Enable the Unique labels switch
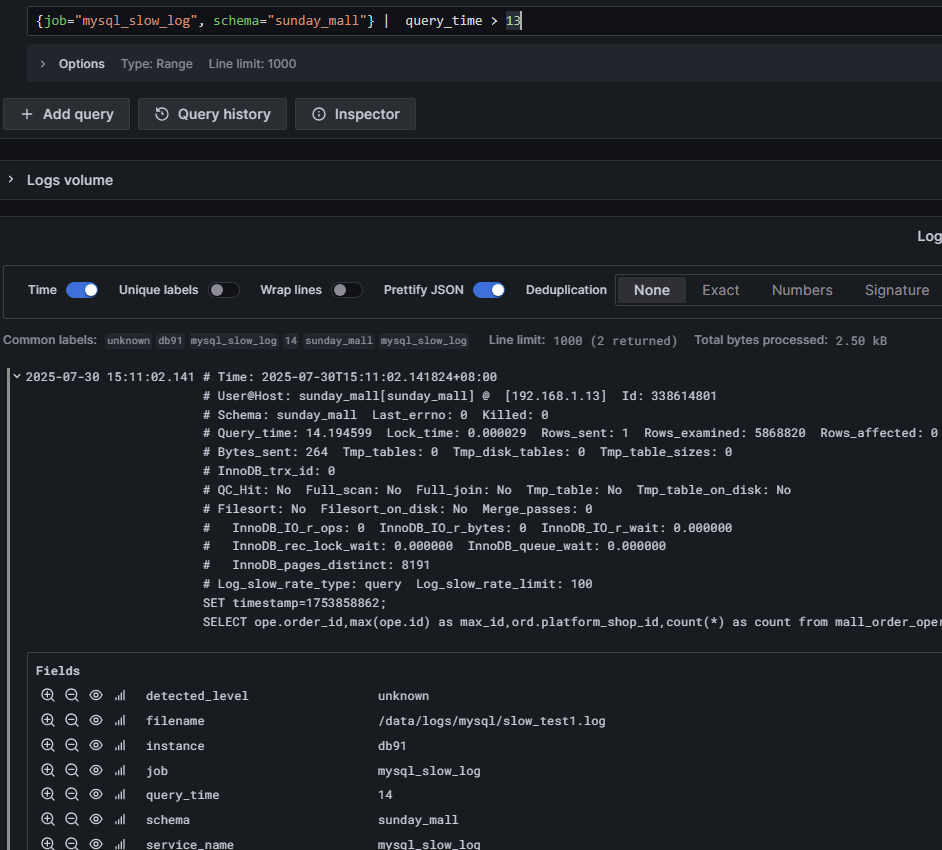 pos(223,290)
